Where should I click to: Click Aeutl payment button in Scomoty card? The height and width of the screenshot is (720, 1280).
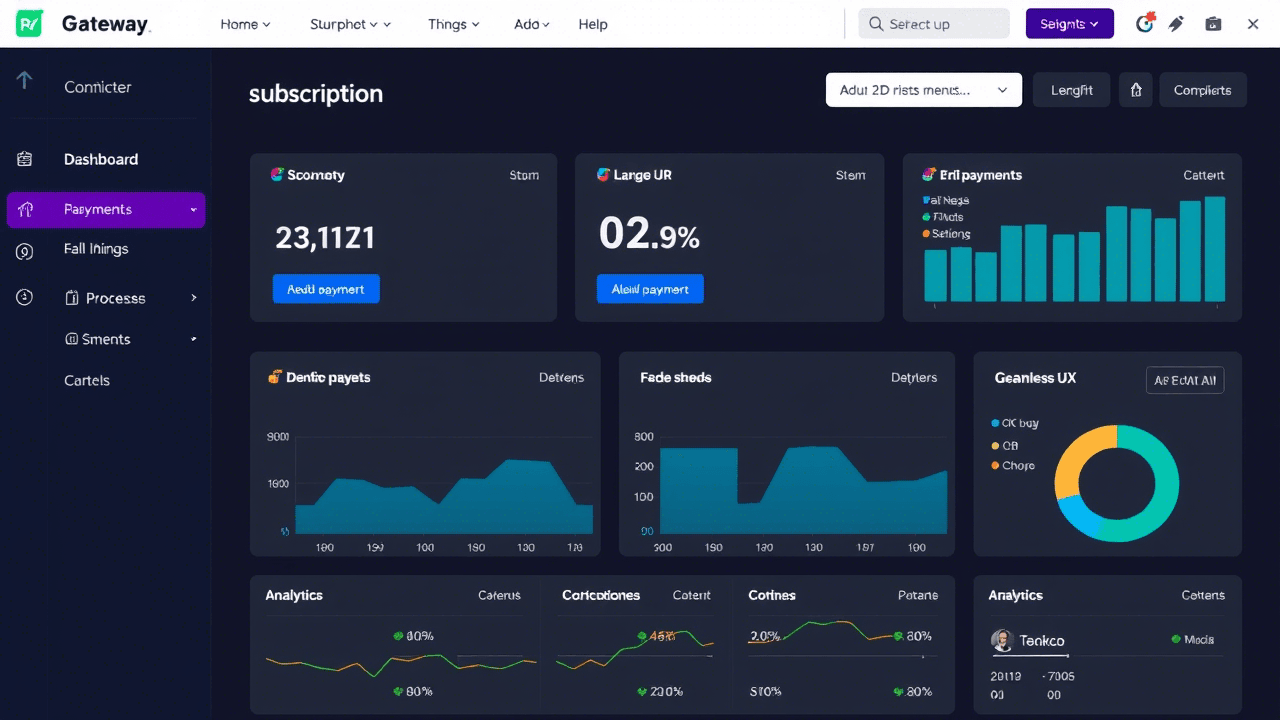click(326, 289)
